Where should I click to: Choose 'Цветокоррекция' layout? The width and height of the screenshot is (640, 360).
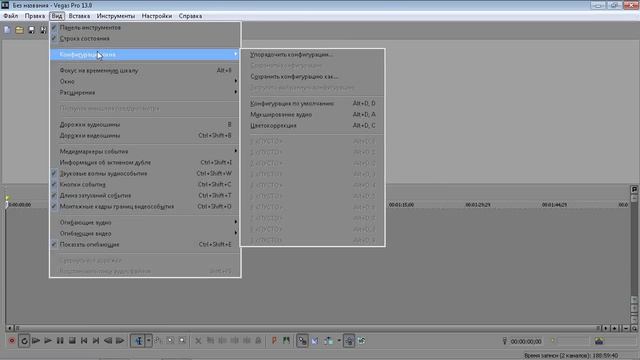pos(312,126)
